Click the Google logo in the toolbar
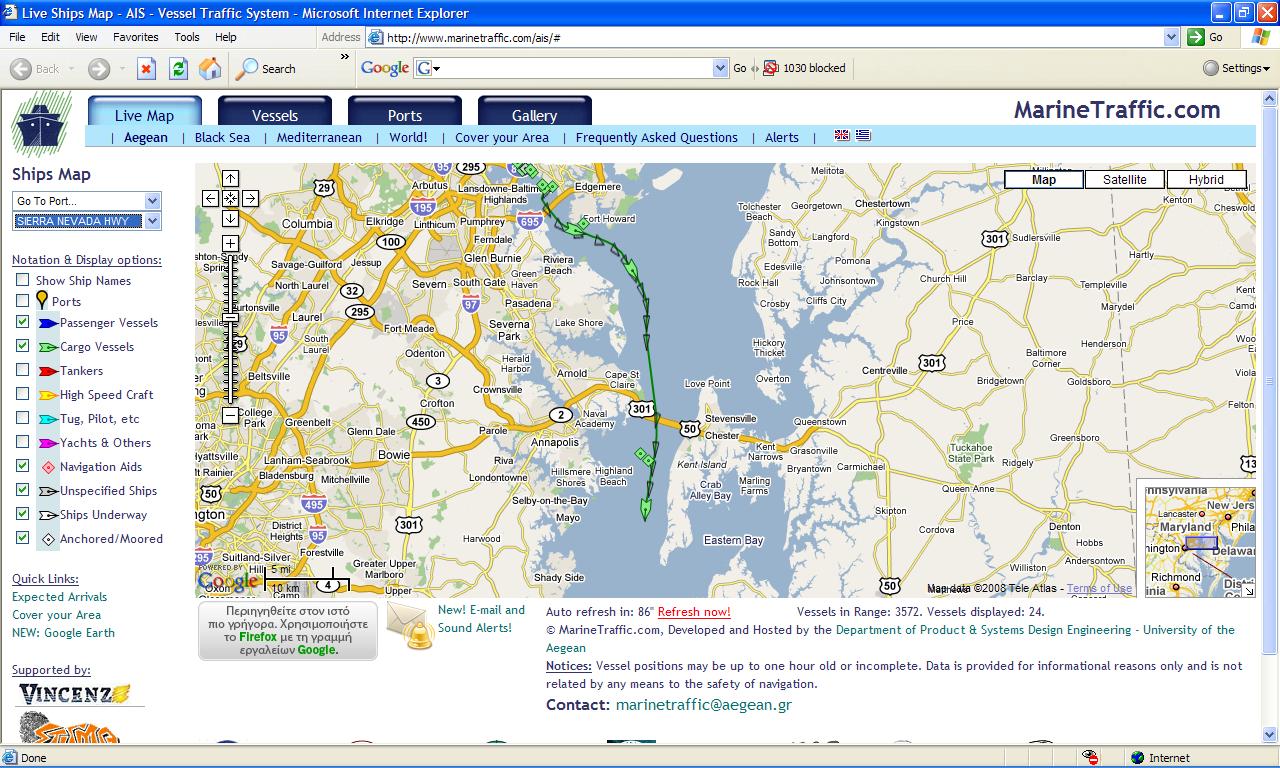The height and width of the screenshot is (768, 1280). tap(385, 68)
